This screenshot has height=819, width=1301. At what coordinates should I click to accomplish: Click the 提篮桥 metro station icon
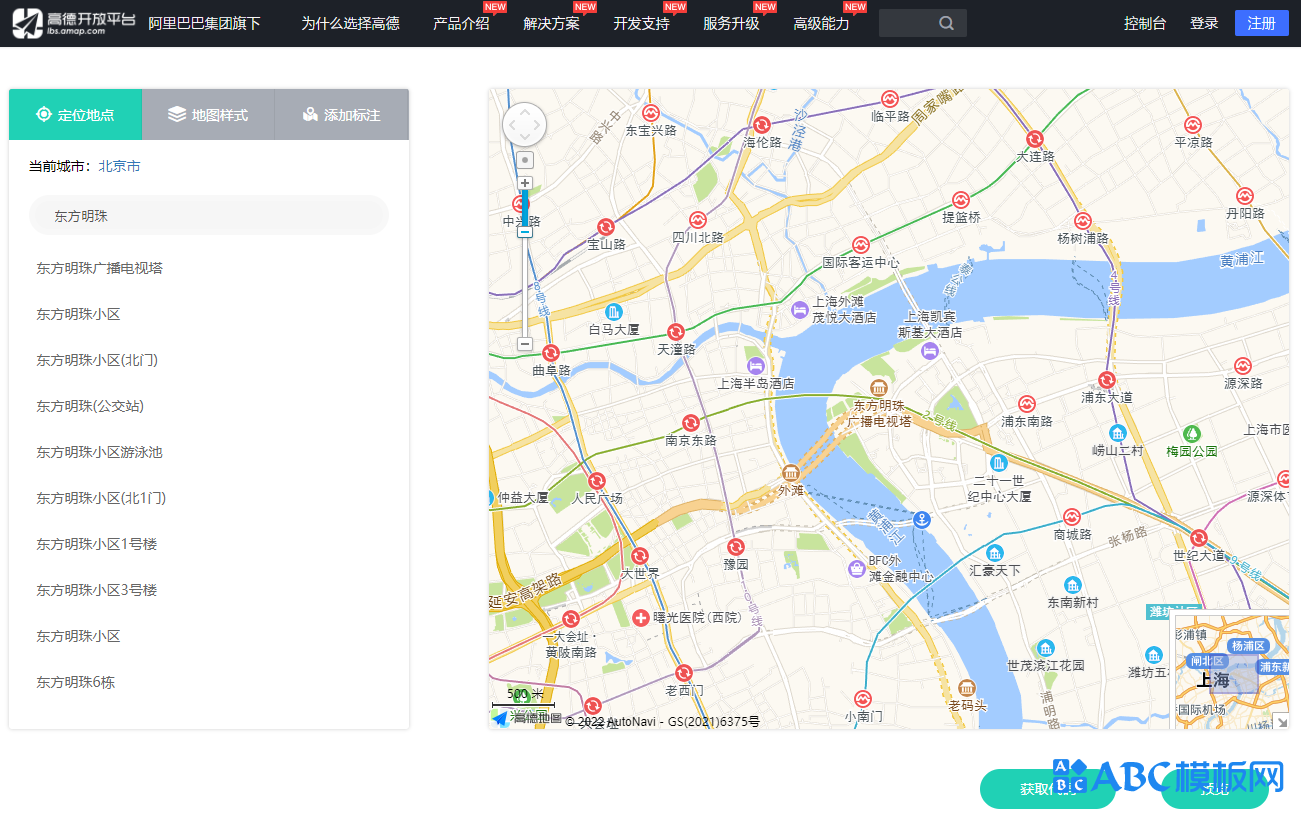[x=961, y=200]
